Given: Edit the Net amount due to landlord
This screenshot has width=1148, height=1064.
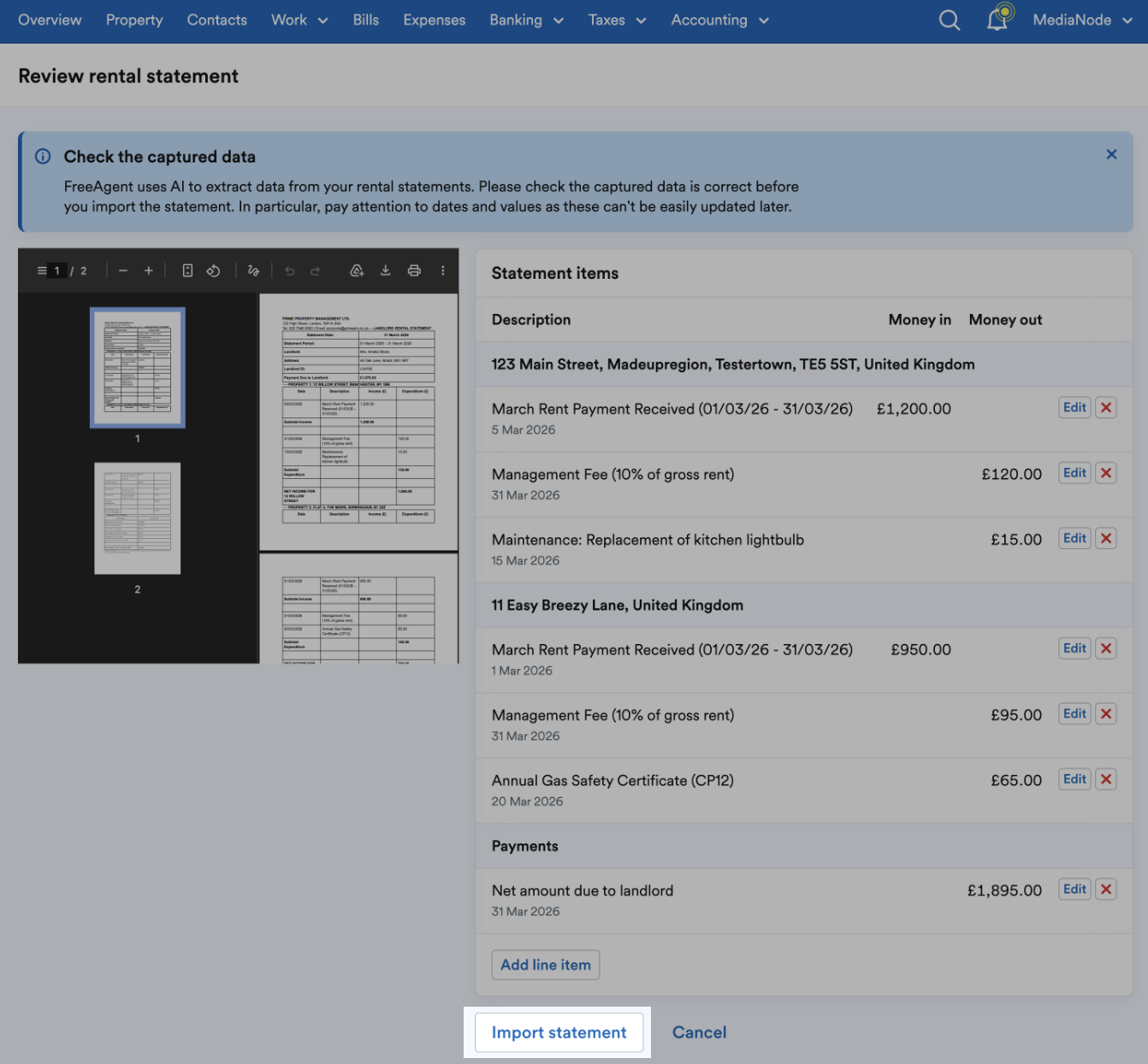Looking at the screenshot, I should pyautogui.click(x=1074, y=890).
